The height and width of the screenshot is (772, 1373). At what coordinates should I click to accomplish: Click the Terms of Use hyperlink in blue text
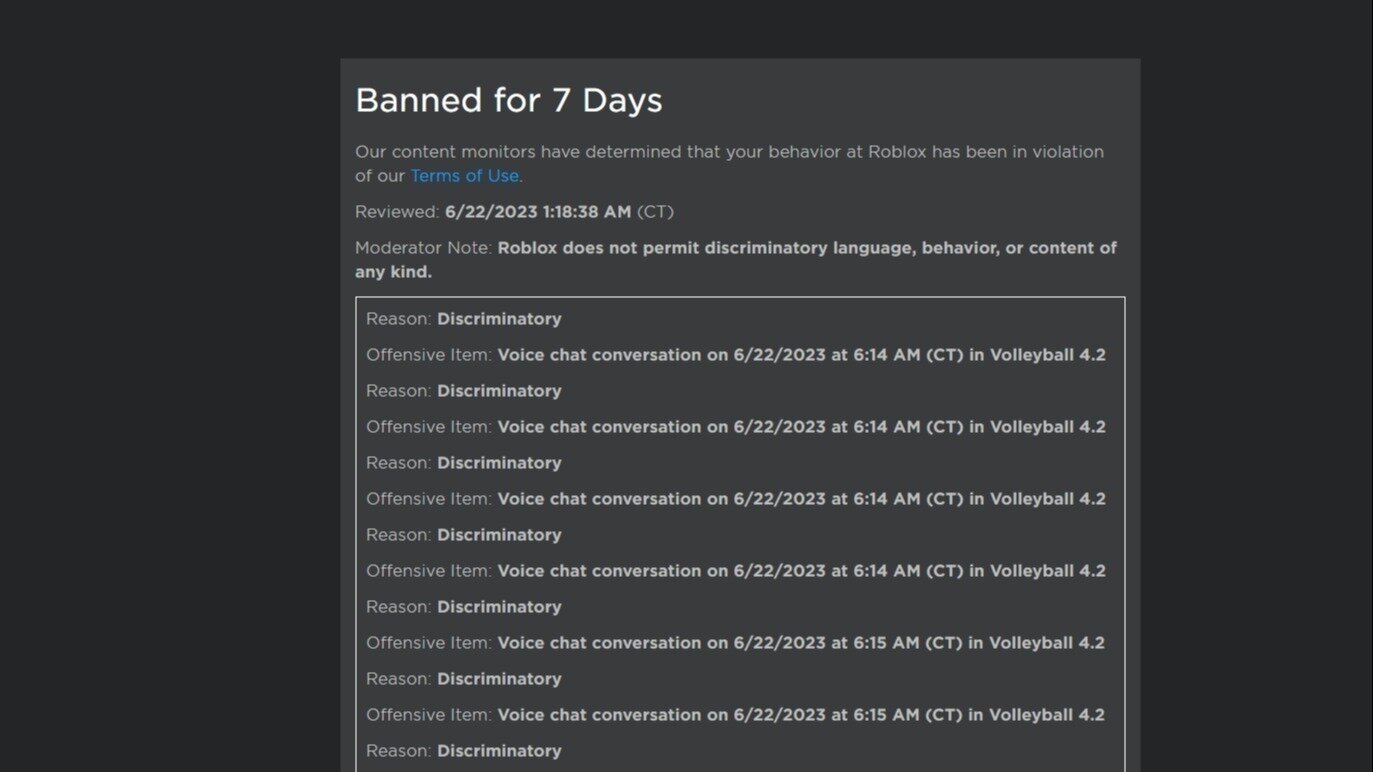[464, 175]
